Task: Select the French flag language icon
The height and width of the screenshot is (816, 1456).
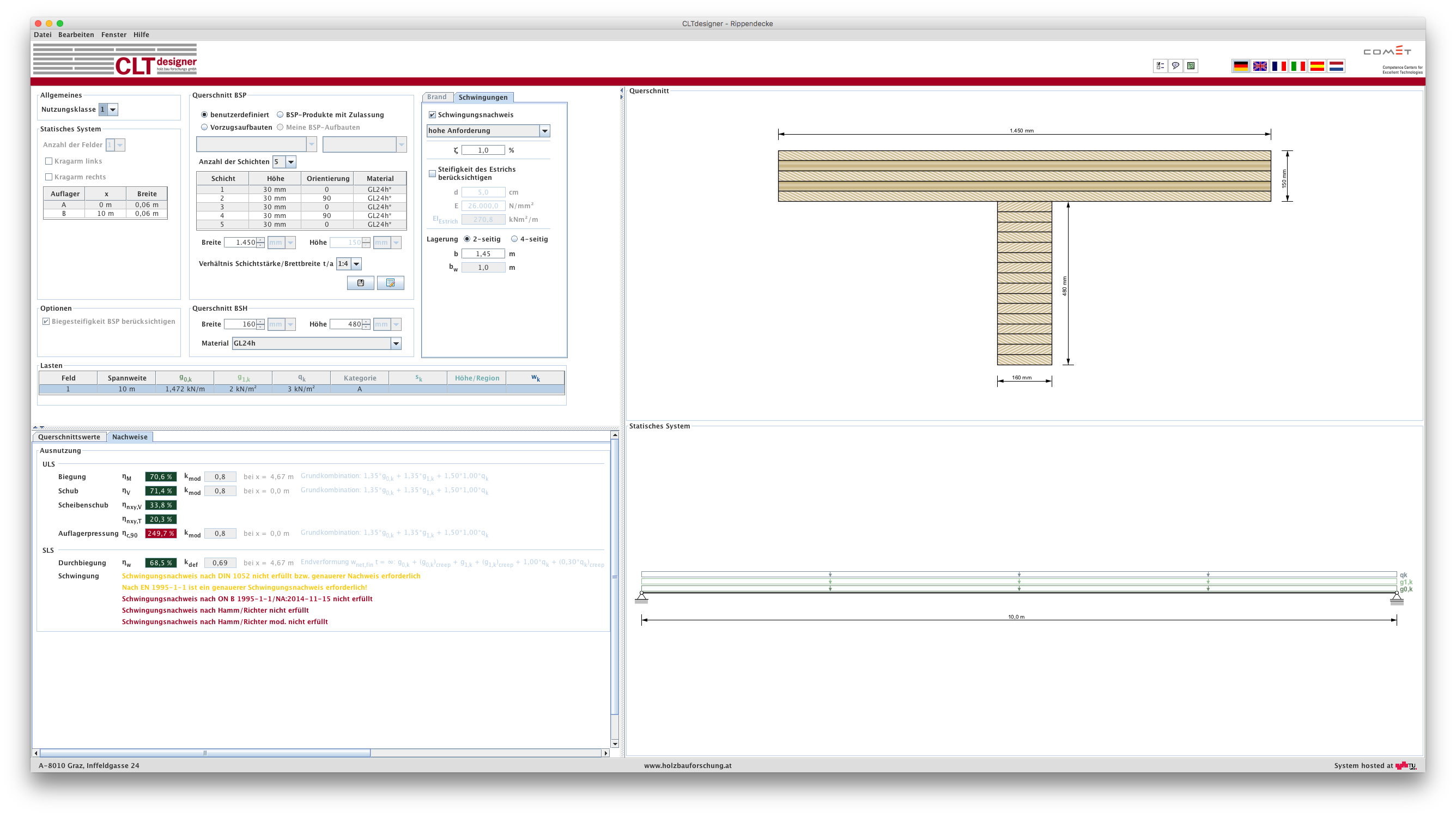Action: pos(1278,66)
